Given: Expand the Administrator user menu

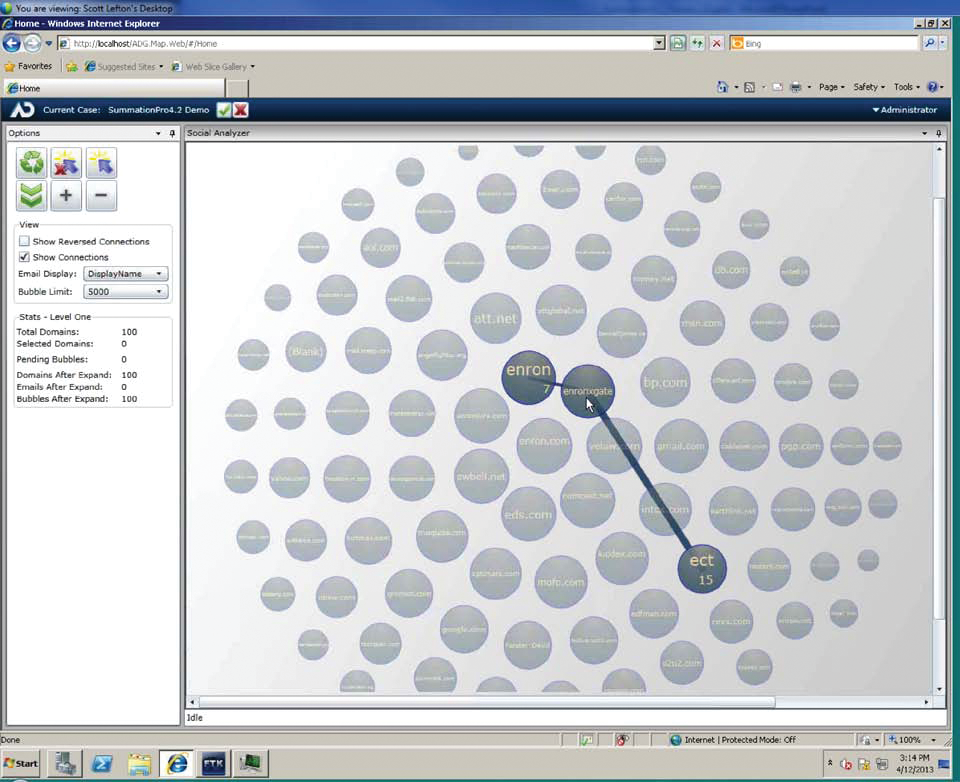Looking at the screenshot, I should point(905,110).
